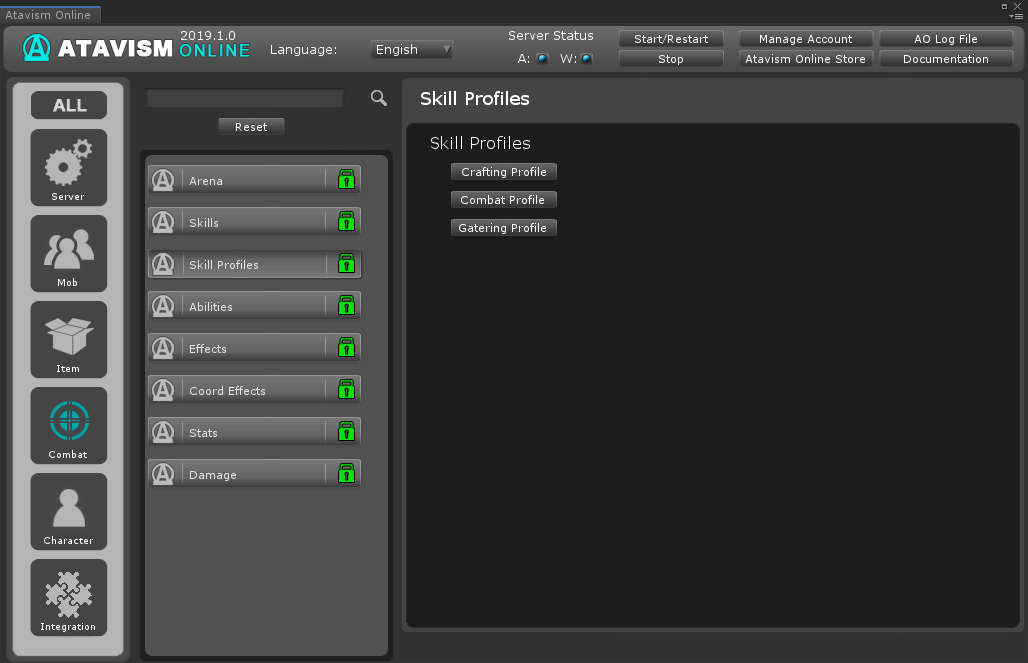Click the search filter text field
The width and height of the screenshot is (1028, 663).
pos(245,98)
